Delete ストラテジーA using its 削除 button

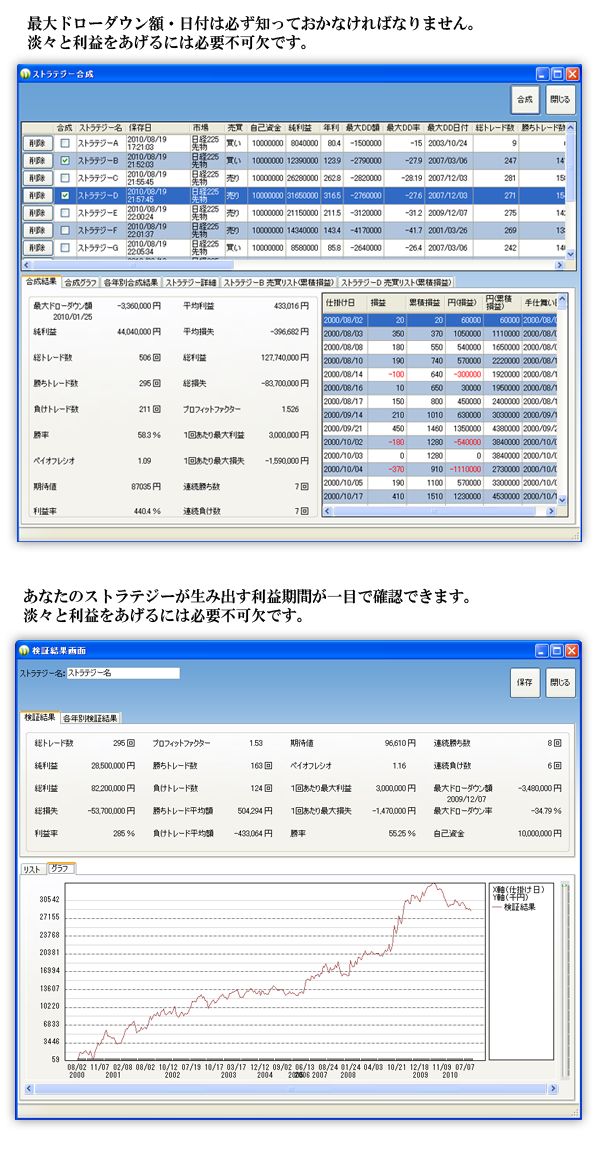pos(36,143)
